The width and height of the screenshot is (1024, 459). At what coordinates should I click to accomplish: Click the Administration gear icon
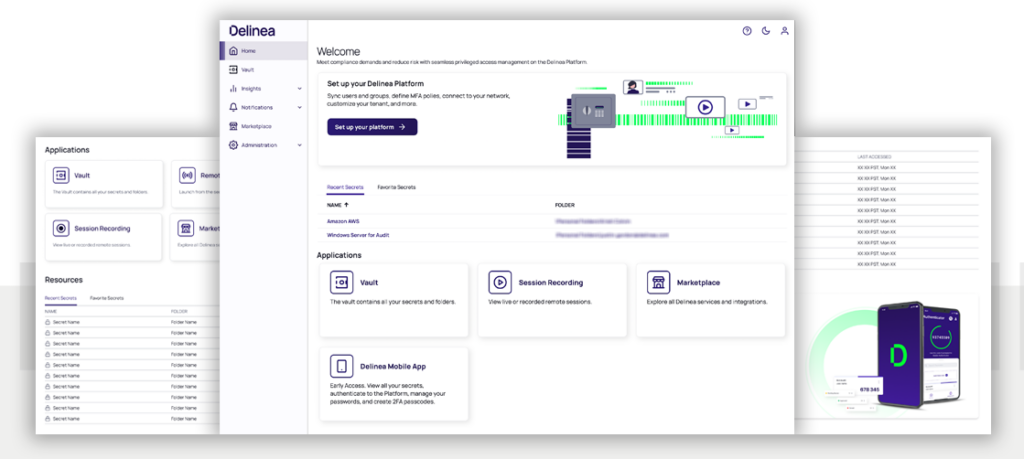[233, 146]
